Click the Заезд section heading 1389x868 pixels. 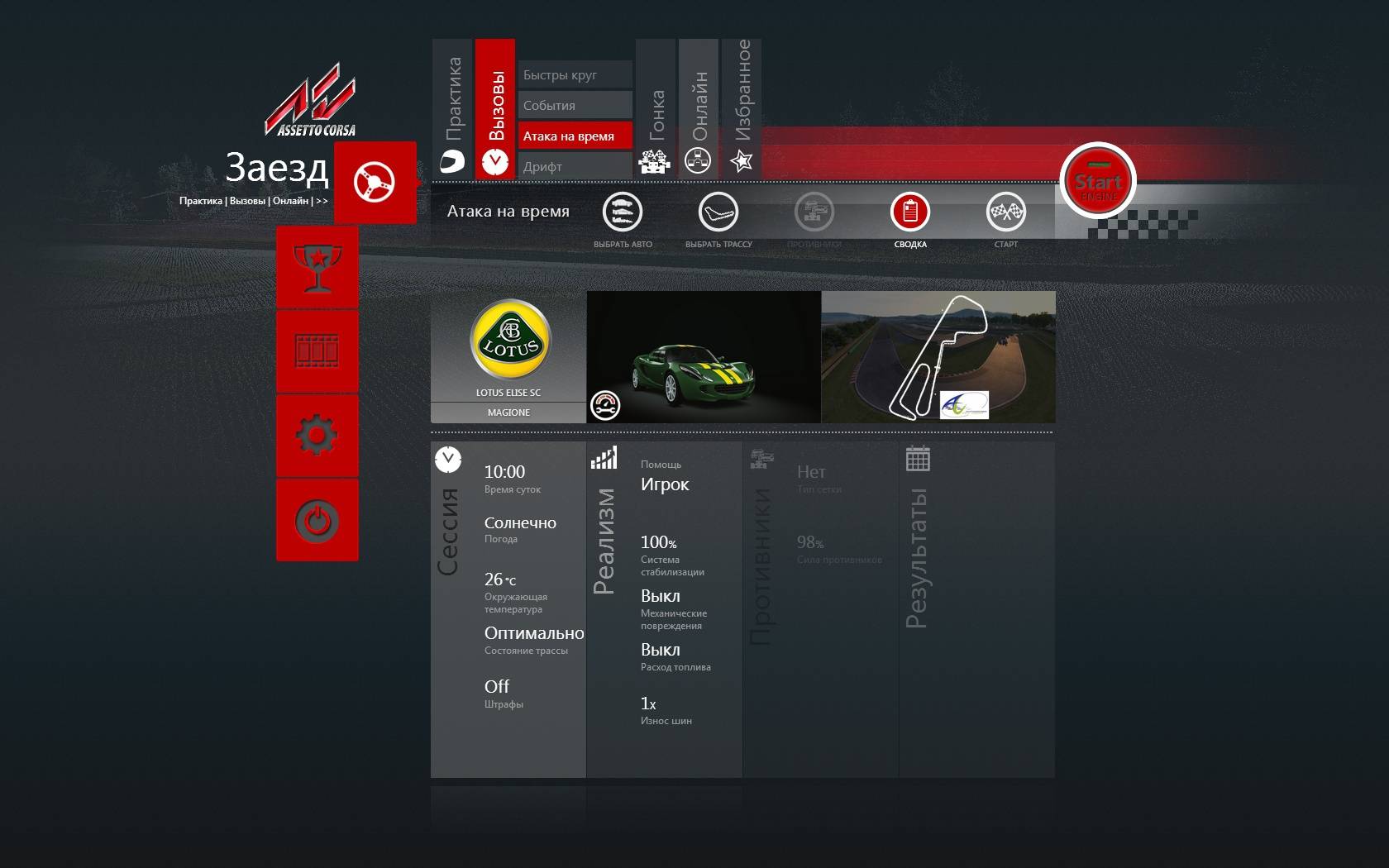(277, 168)
